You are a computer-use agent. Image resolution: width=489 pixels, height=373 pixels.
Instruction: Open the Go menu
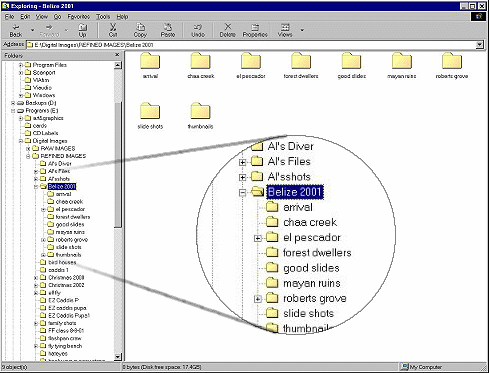click(58, 16)
